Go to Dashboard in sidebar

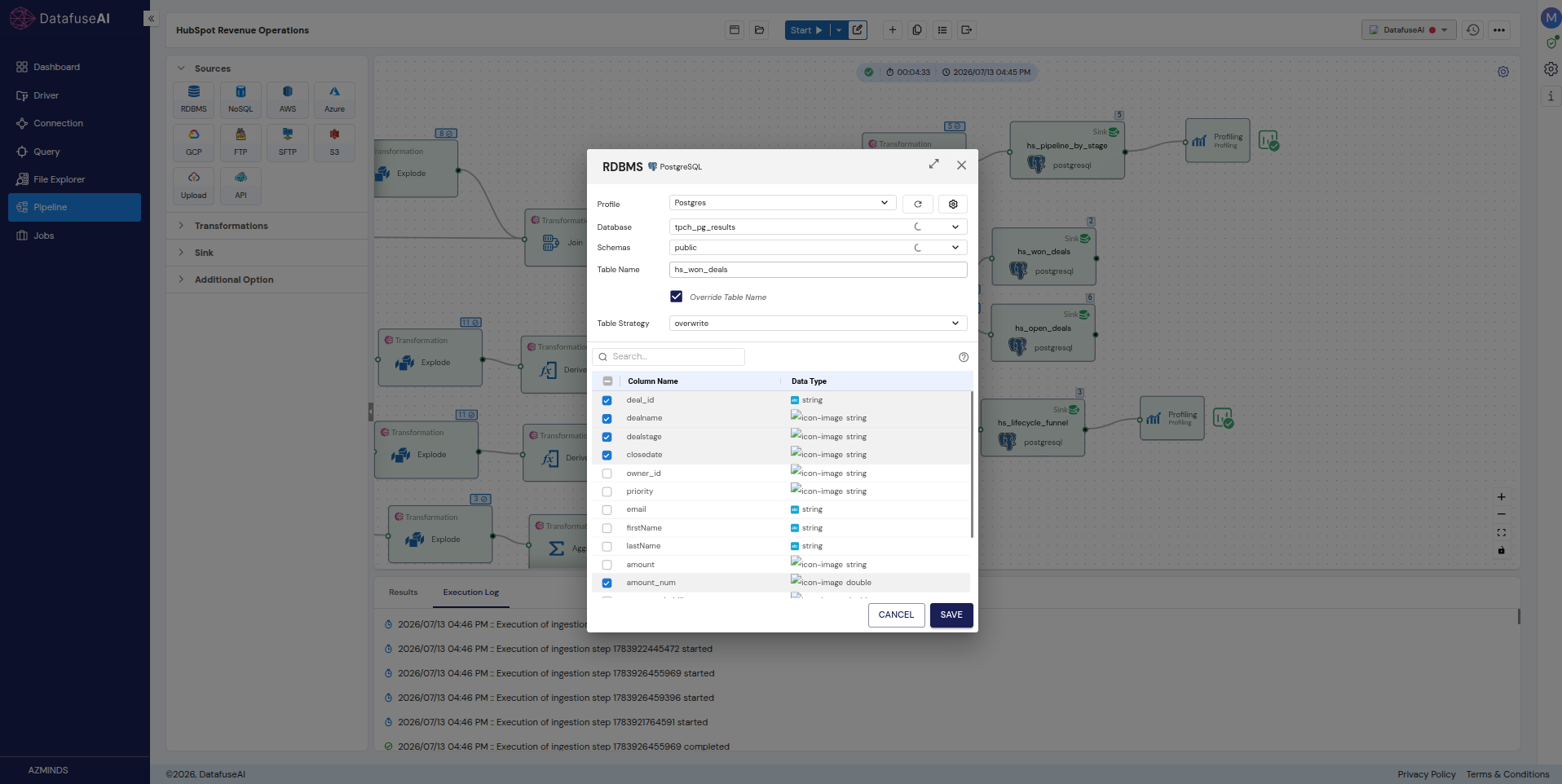74,67
